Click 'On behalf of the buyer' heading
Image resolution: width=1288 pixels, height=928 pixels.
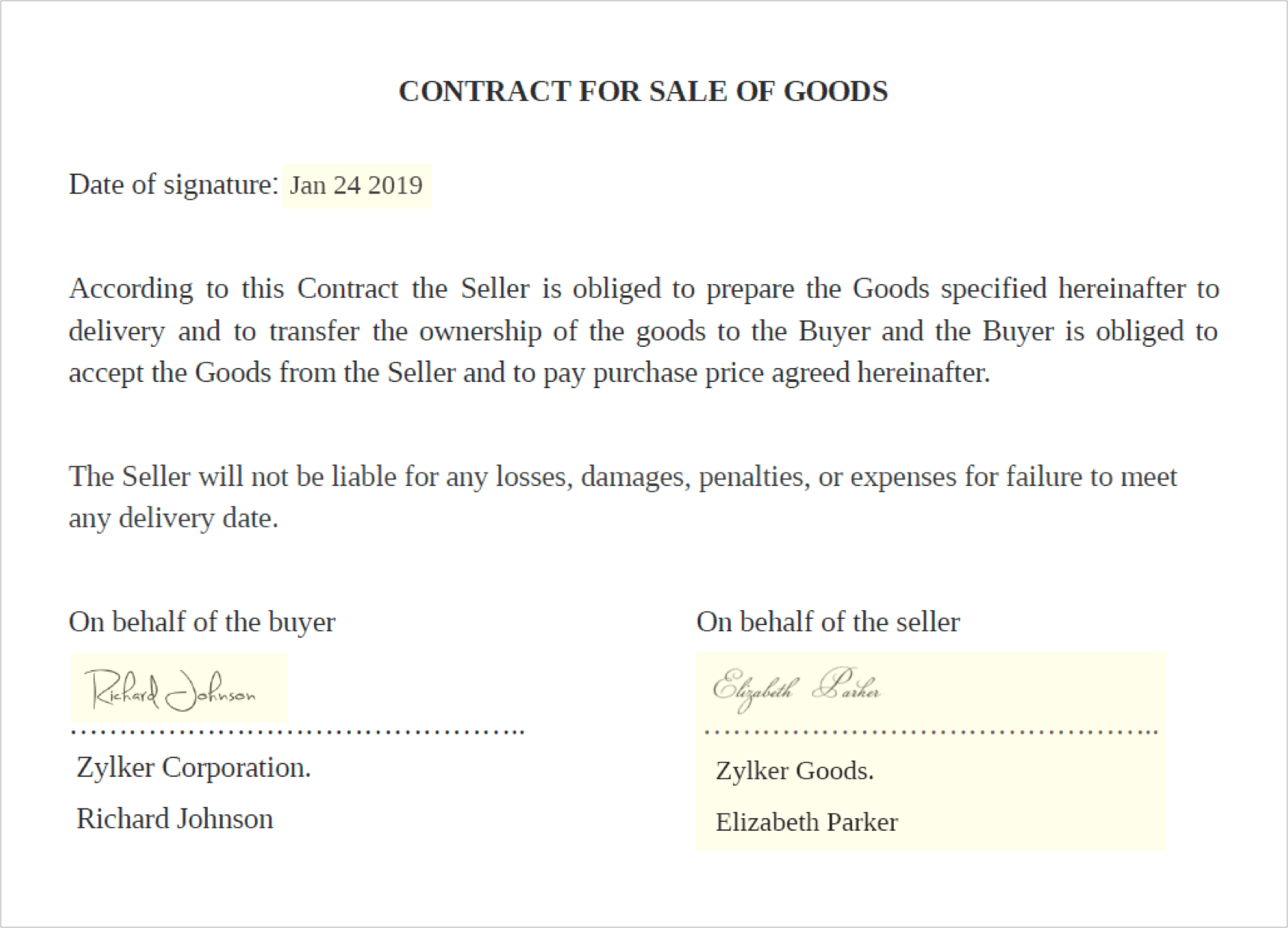tap(202, 622)
